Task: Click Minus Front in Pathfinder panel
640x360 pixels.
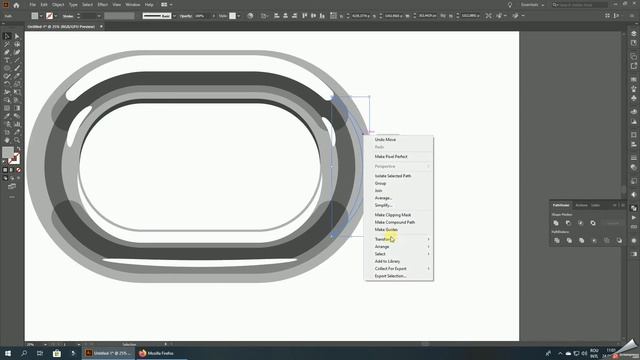Action: [x=568, y=223]
